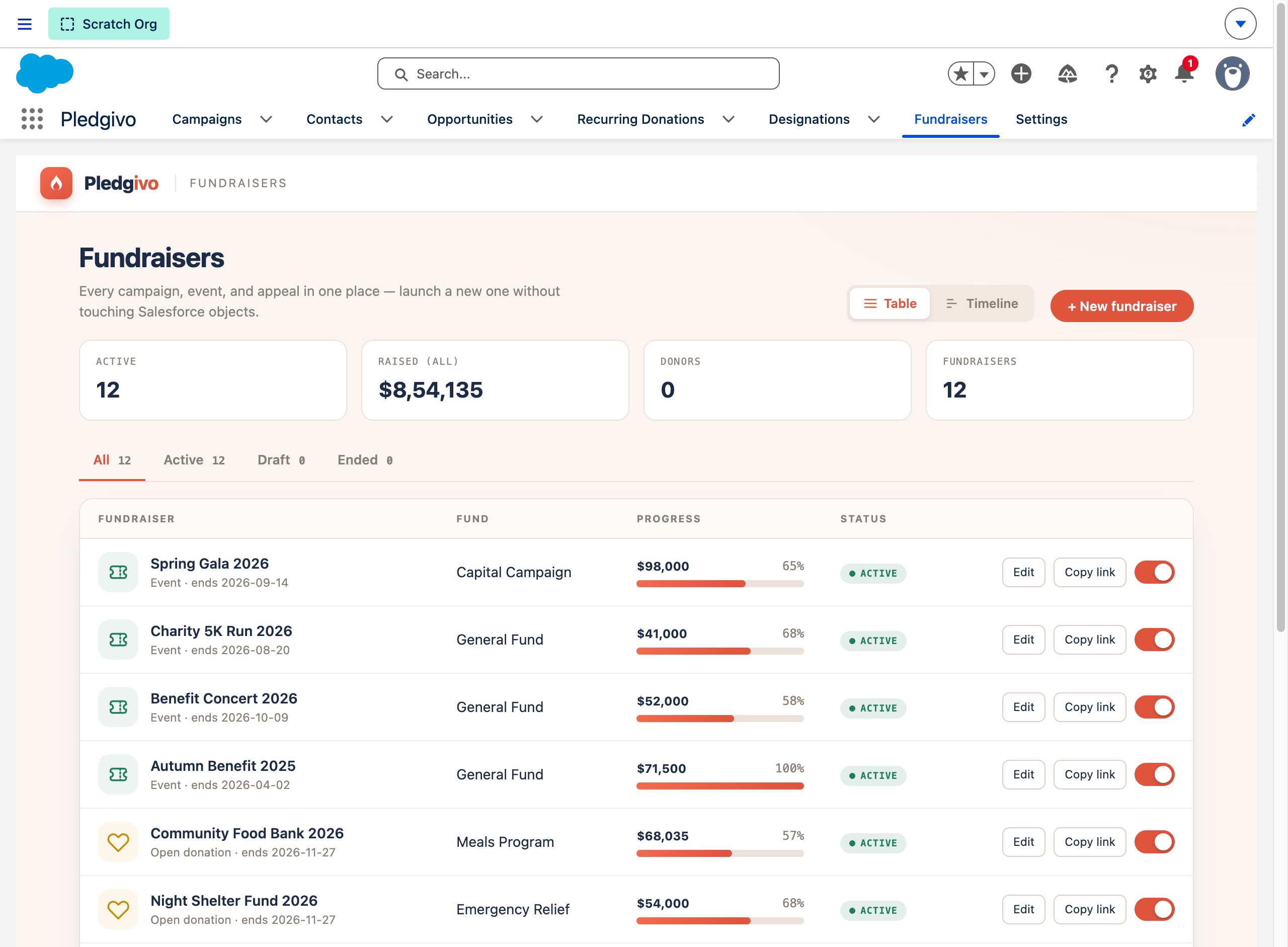Viewport: 1288px width, 947px height.
Task: Click the Community Food Bank 2026 progress bar
Action: click(x=720, y=853)
